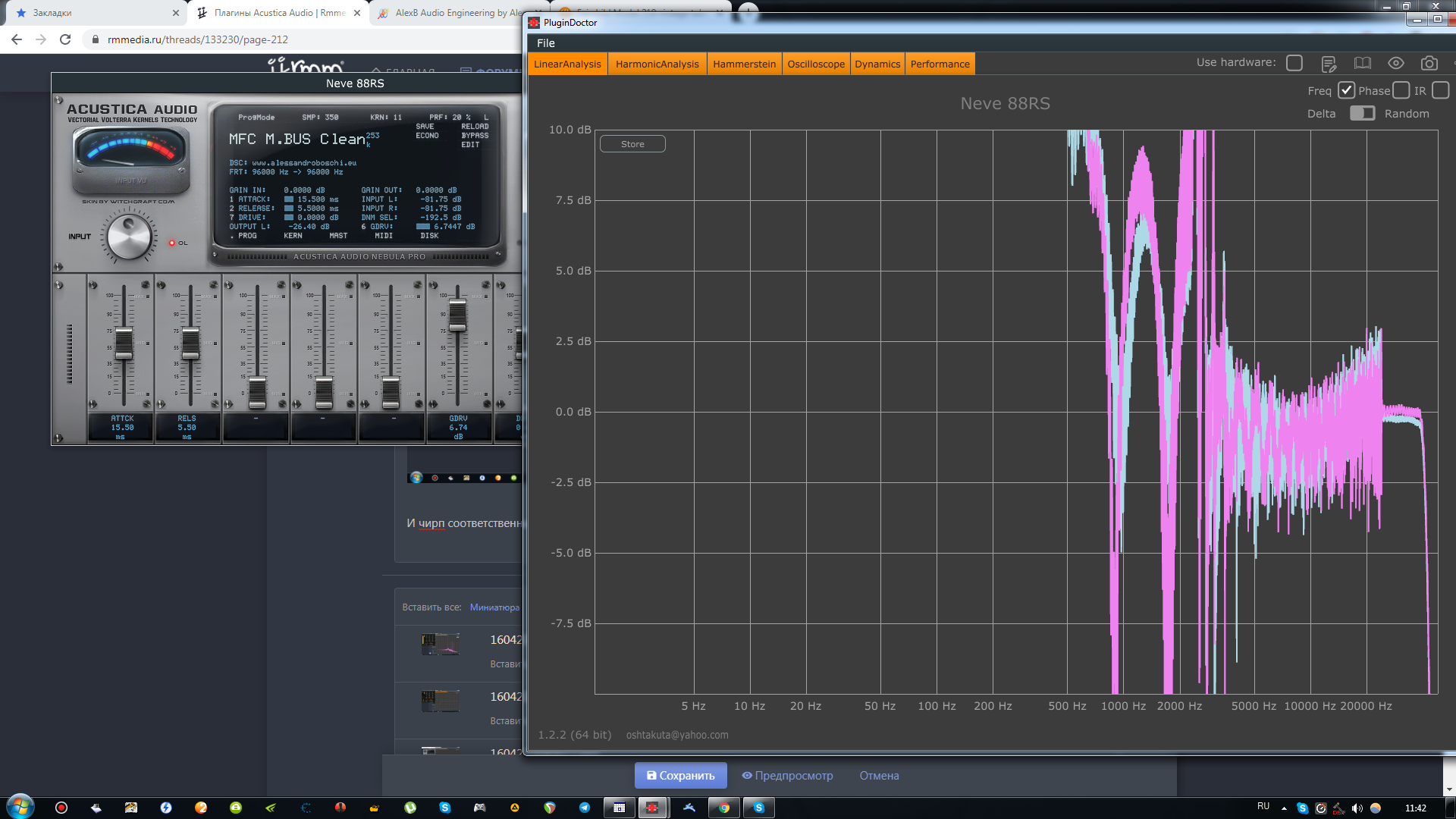The height and width of the screenshot is (819, 1456).
Task: Open the Oscilloscope tab
Action: click(x=816, y=64)
